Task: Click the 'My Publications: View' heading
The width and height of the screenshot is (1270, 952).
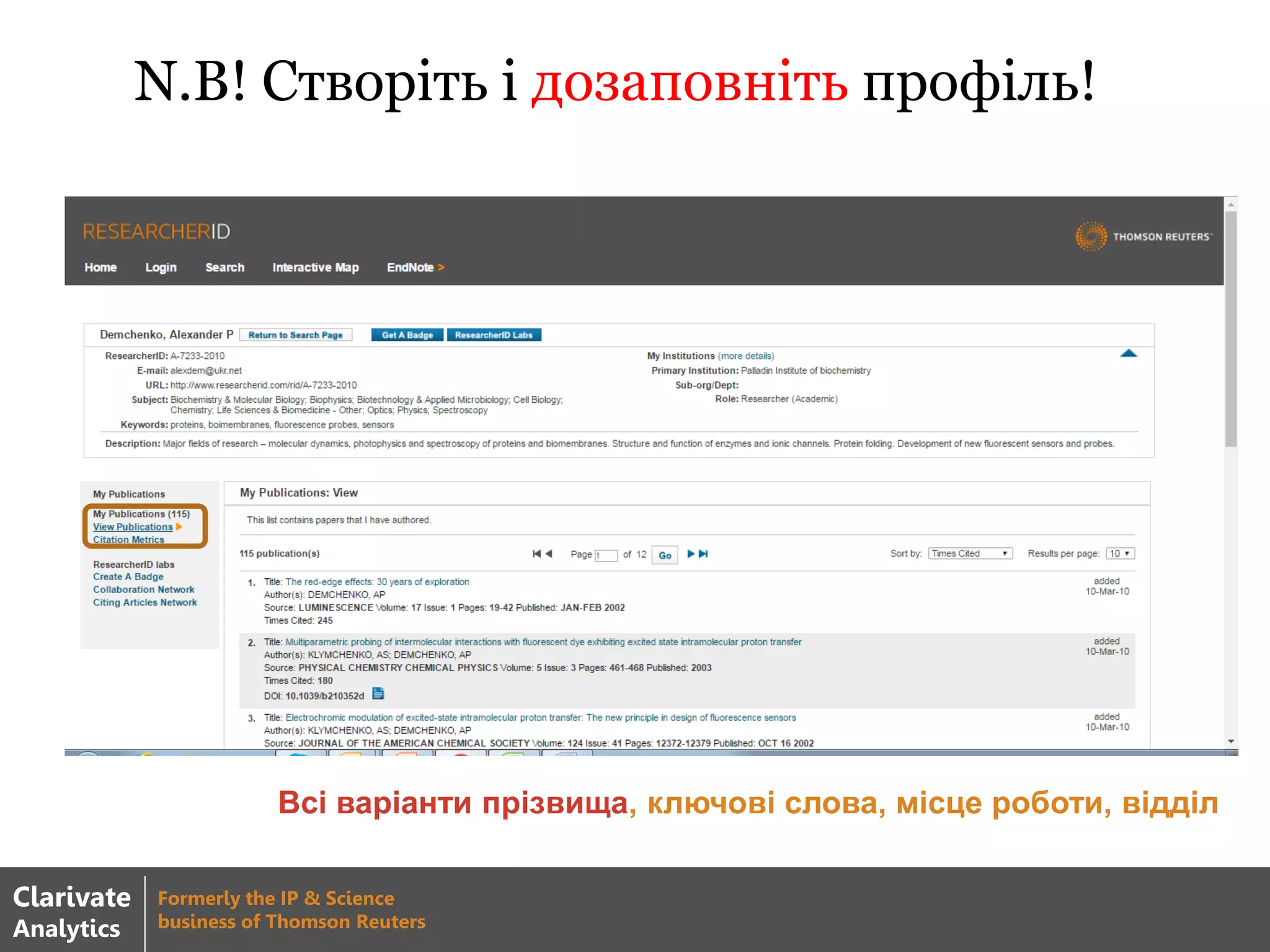Action: click(299, 493)
